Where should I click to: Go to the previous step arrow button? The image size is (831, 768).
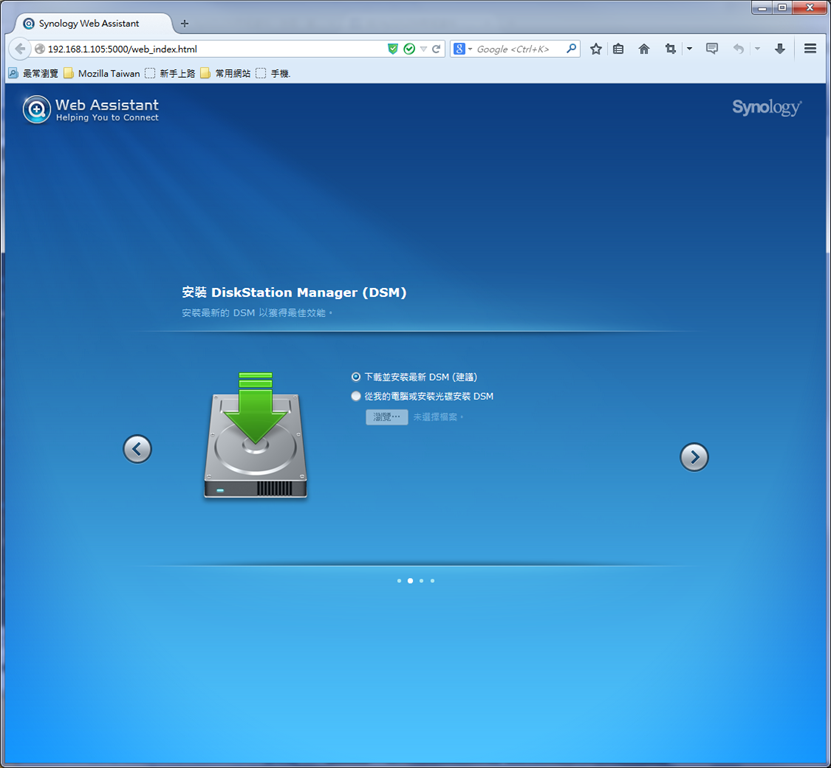(x=137, y=449)
